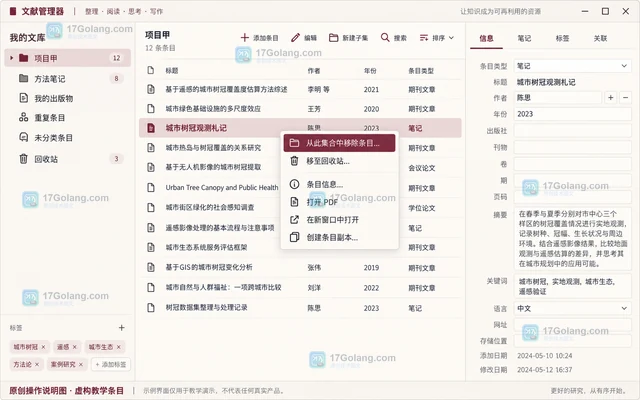
Task: Select the 项目甲 collection
Action: [67, 58]
